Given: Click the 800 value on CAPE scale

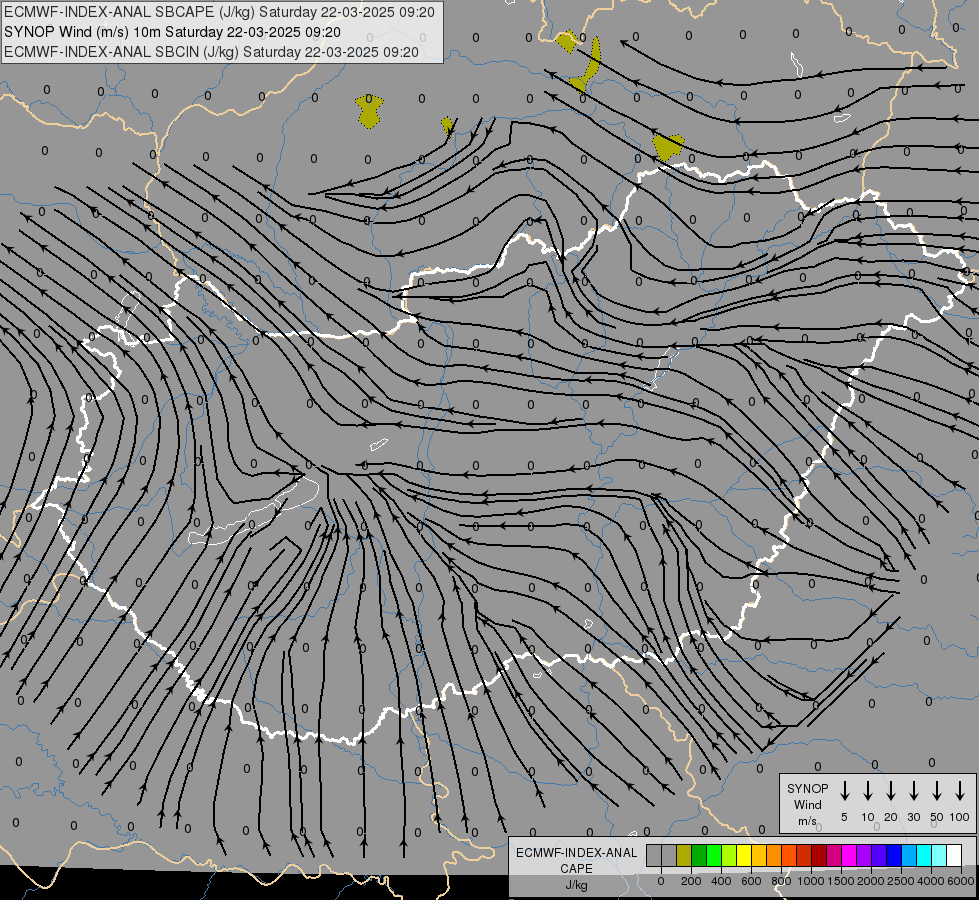Looking at the screenshot, I should tap(781, 881).
